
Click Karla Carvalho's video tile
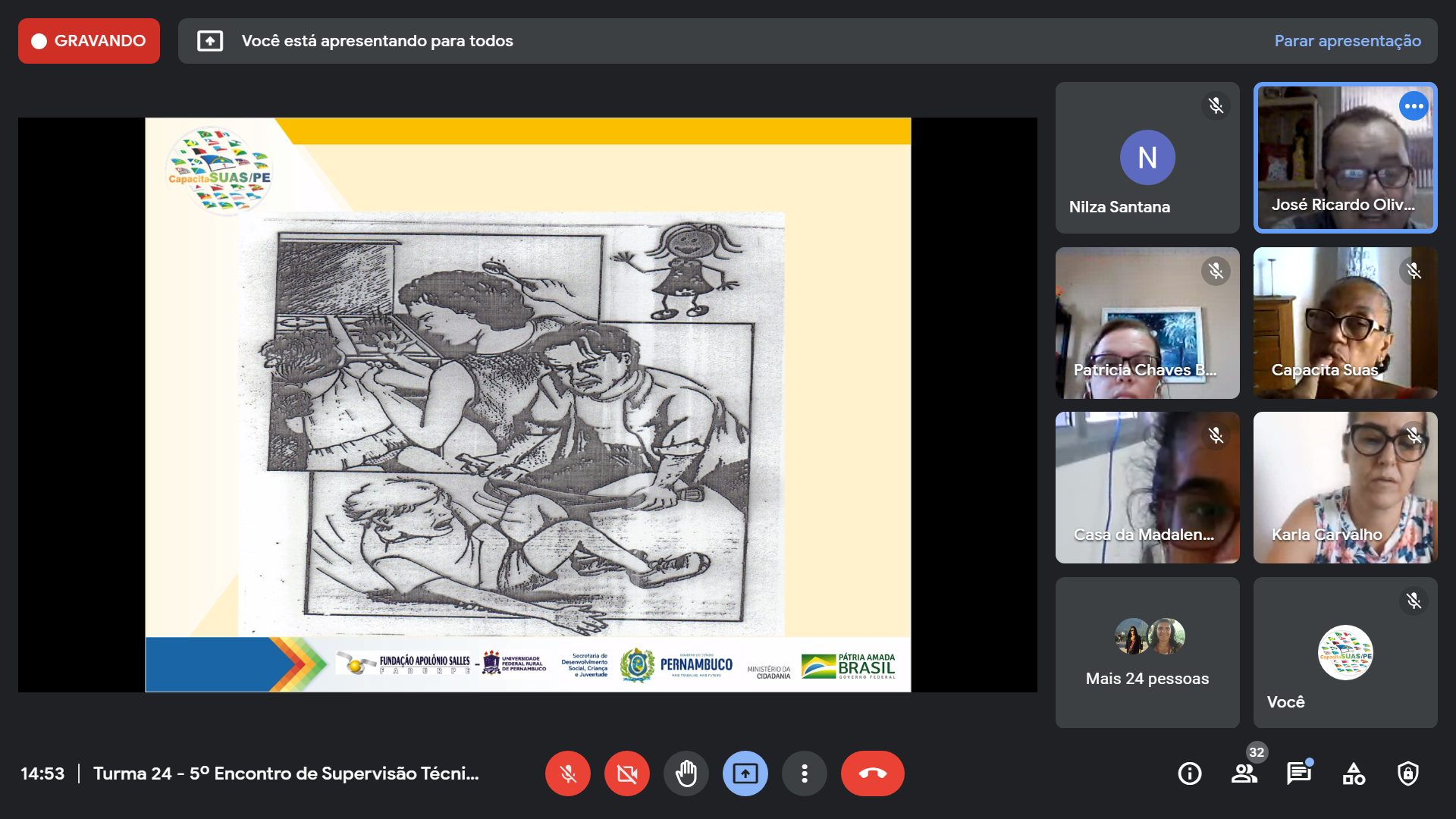click(1345, 487)
